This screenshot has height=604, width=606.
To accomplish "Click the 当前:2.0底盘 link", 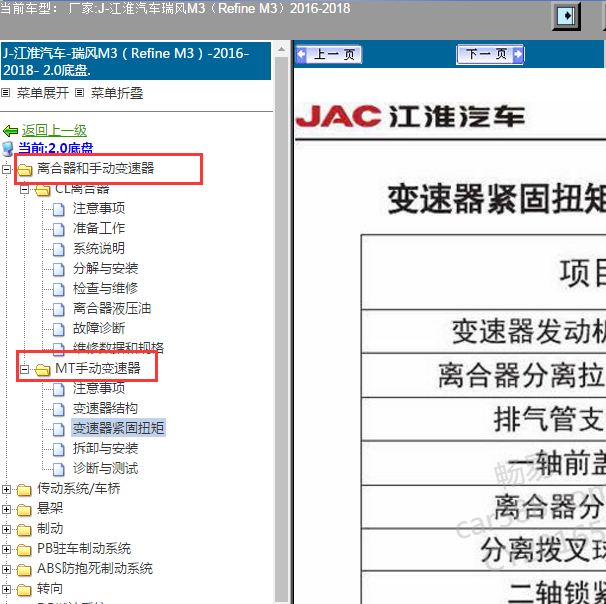I will click(x=56, y=148).
